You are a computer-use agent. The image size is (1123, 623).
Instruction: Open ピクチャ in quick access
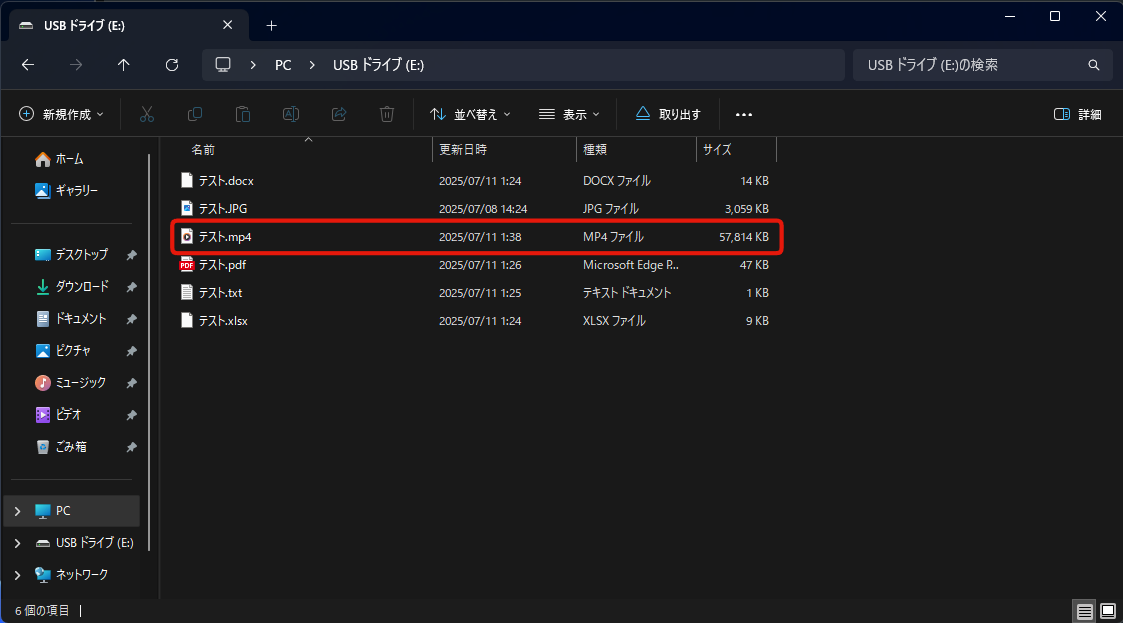click(x=63, y=351)
